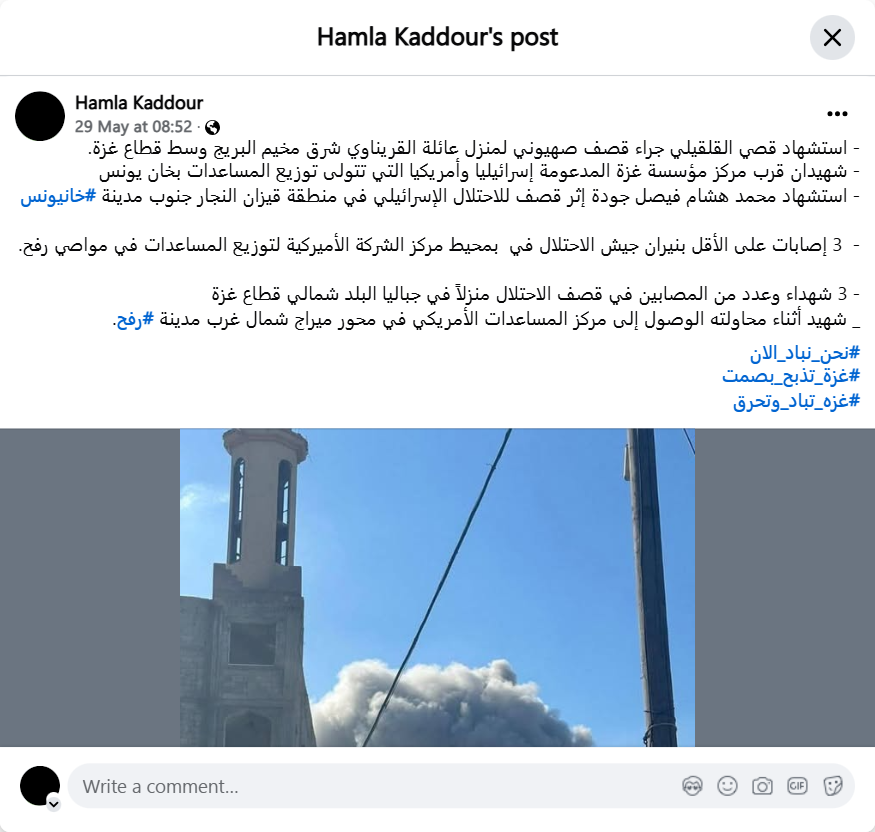The width and height of the screenshot is (875, 832).
Task: Insert an emoji via the smiley icon
Action: (727, 786)
